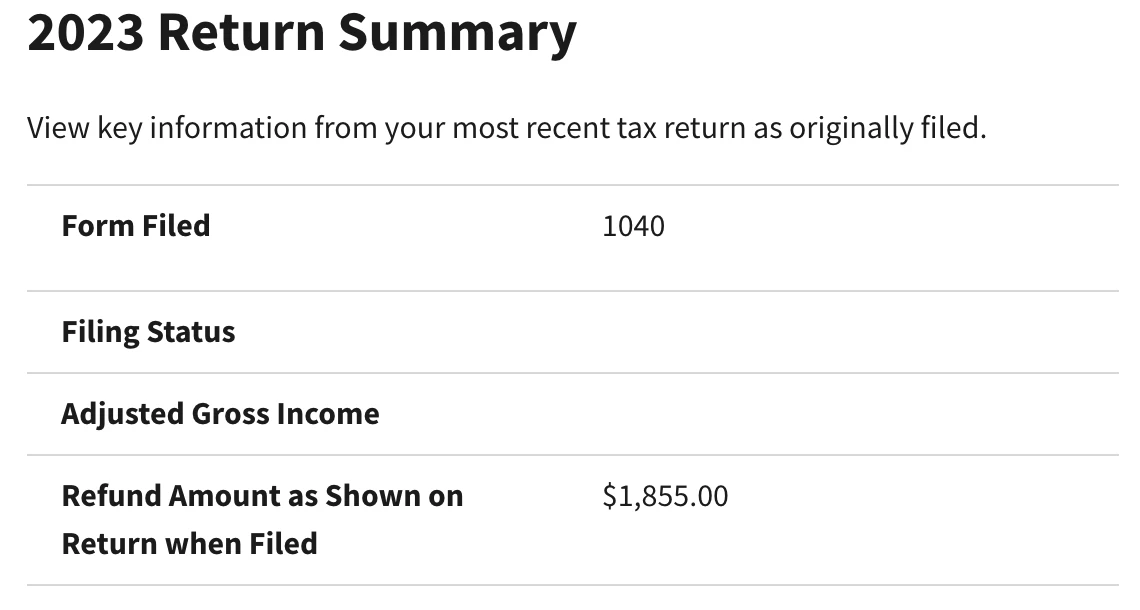Select the Filing Status row label

[148, 332]
